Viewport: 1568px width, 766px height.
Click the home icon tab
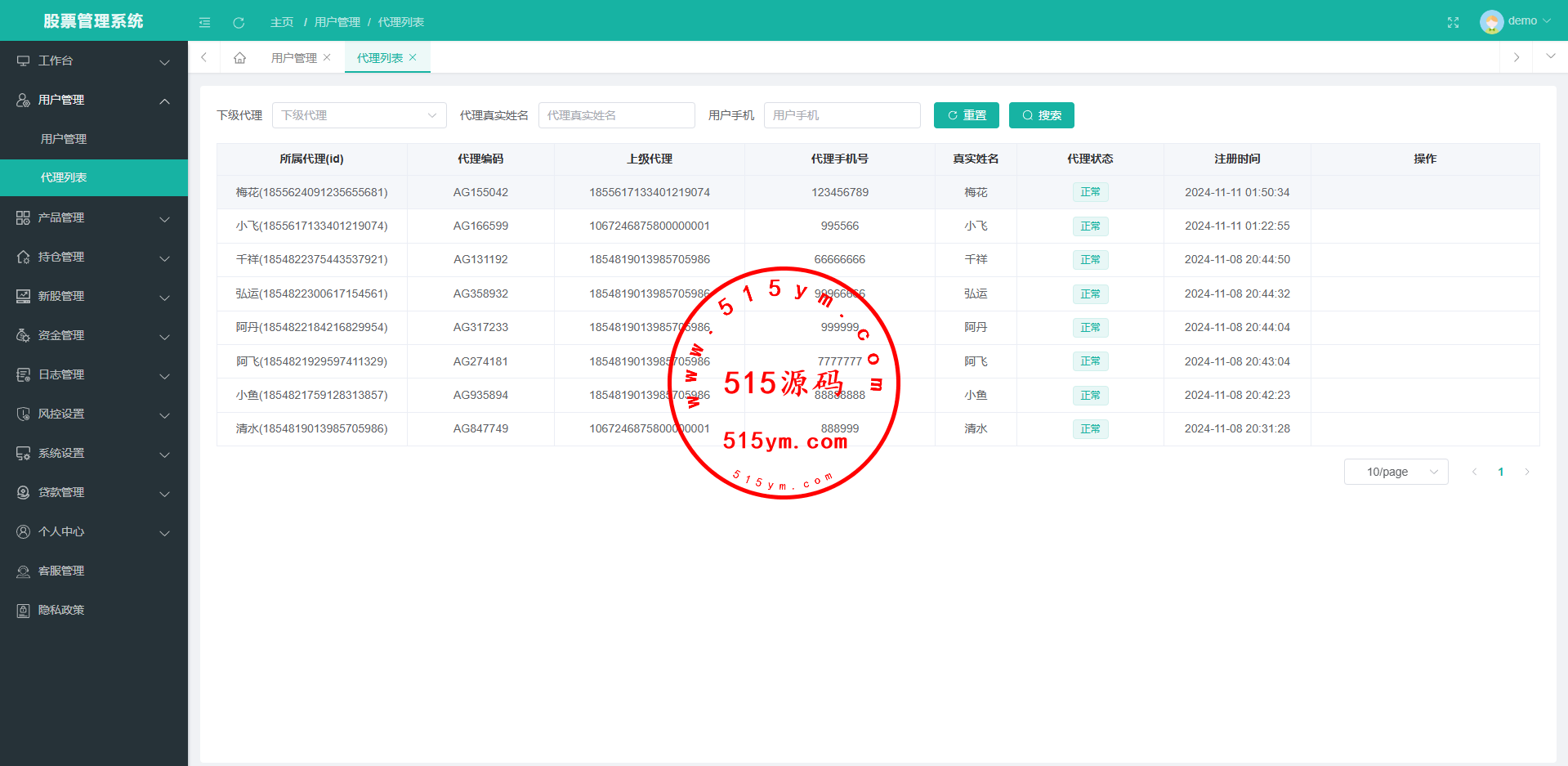click(x=239, y=58)
